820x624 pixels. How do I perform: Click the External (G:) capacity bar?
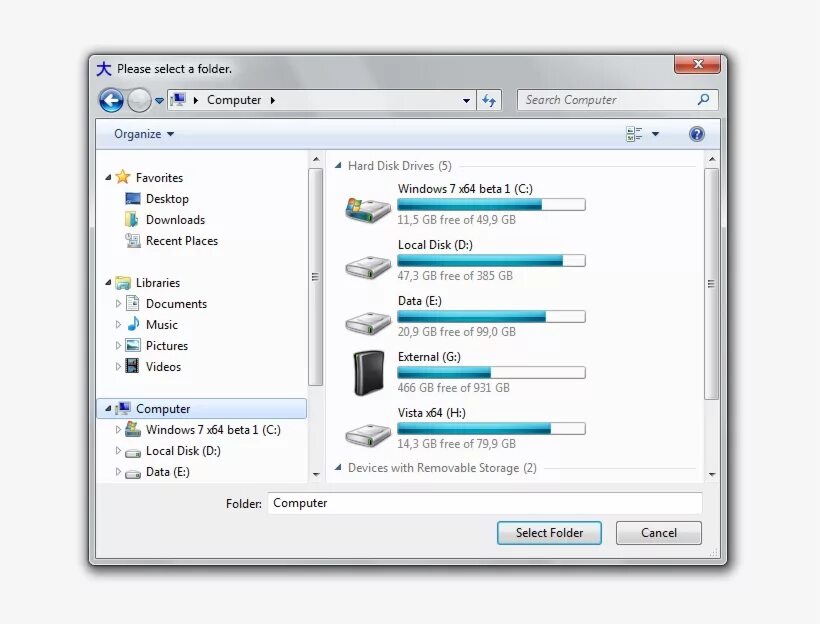491,372
